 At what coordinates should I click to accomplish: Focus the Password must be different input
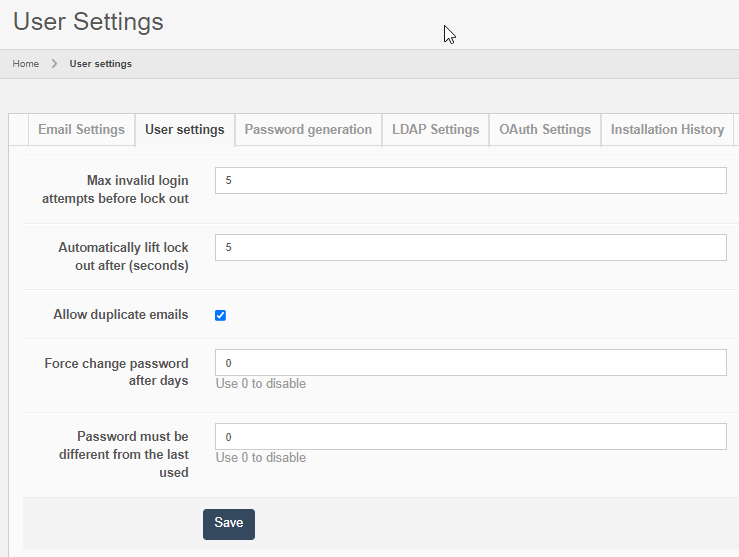pos(470,437)
